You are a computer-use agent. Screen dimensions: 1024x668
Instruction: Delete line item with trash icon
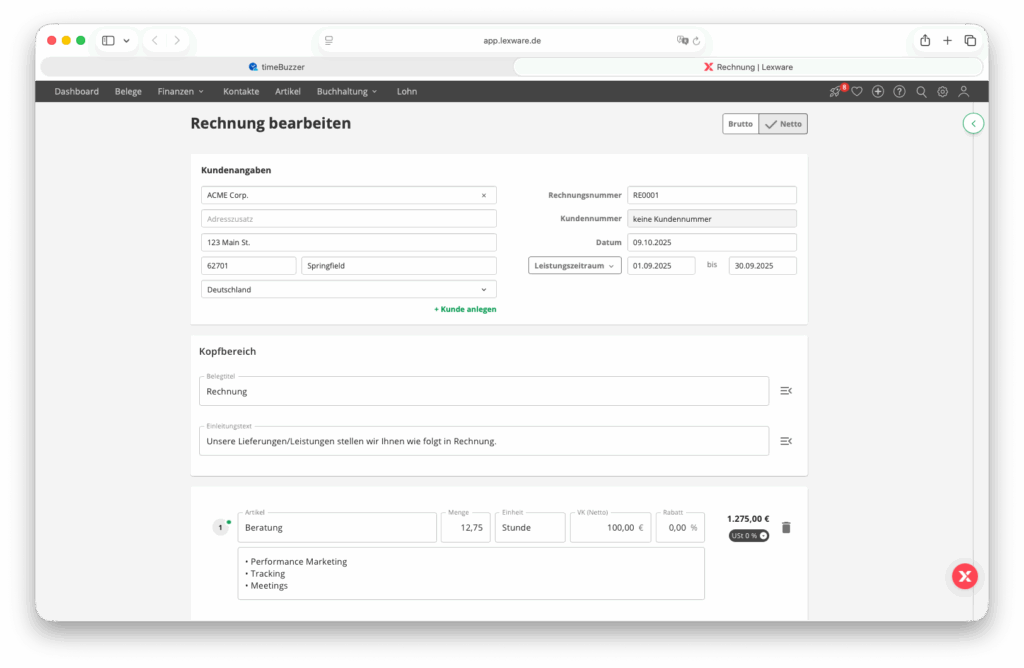(x=786, y=527)
